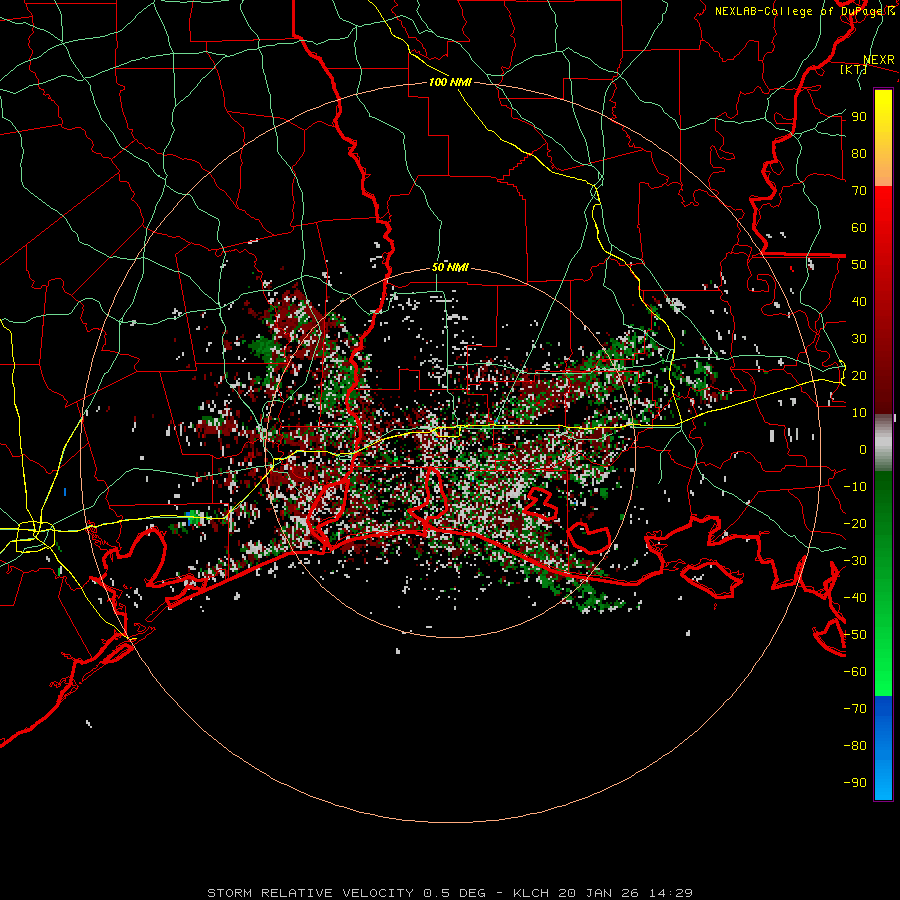Click the "-30" scale value
This screenshot has width=900, height=900.
click(855, 560)
